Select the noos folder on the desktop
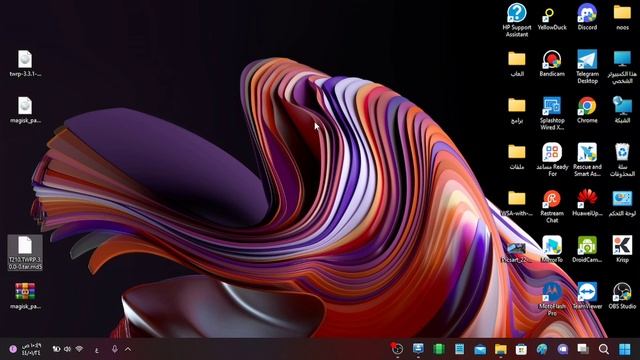The image size is (640, 360). (x=622, y=16)
